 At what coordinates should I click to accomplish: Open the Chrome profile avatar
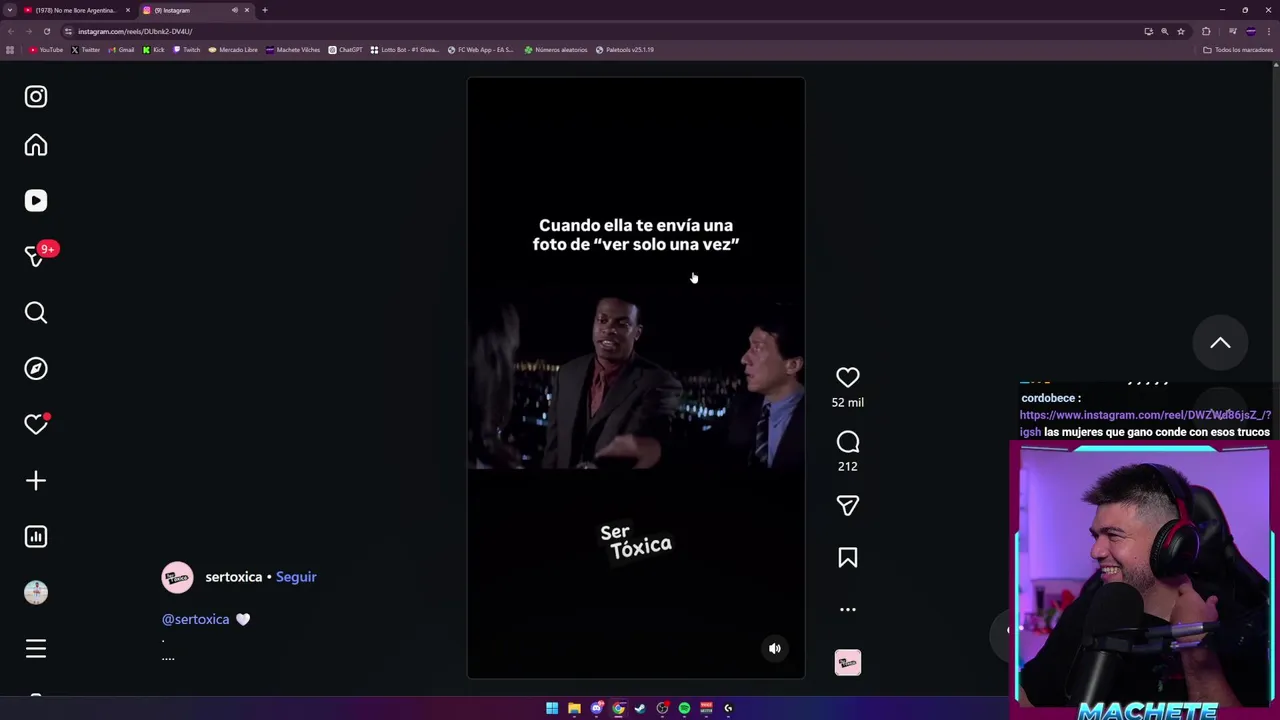[1251, 31]
